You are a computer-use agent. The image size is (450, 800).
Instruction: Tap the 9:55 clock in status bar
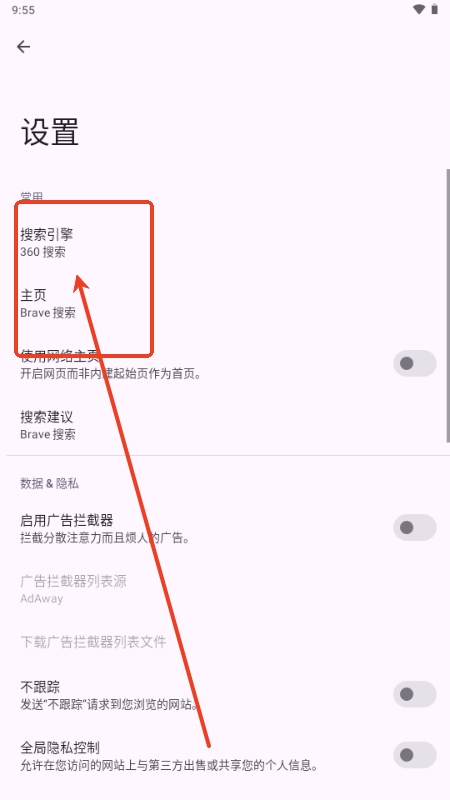coord(23,10)
